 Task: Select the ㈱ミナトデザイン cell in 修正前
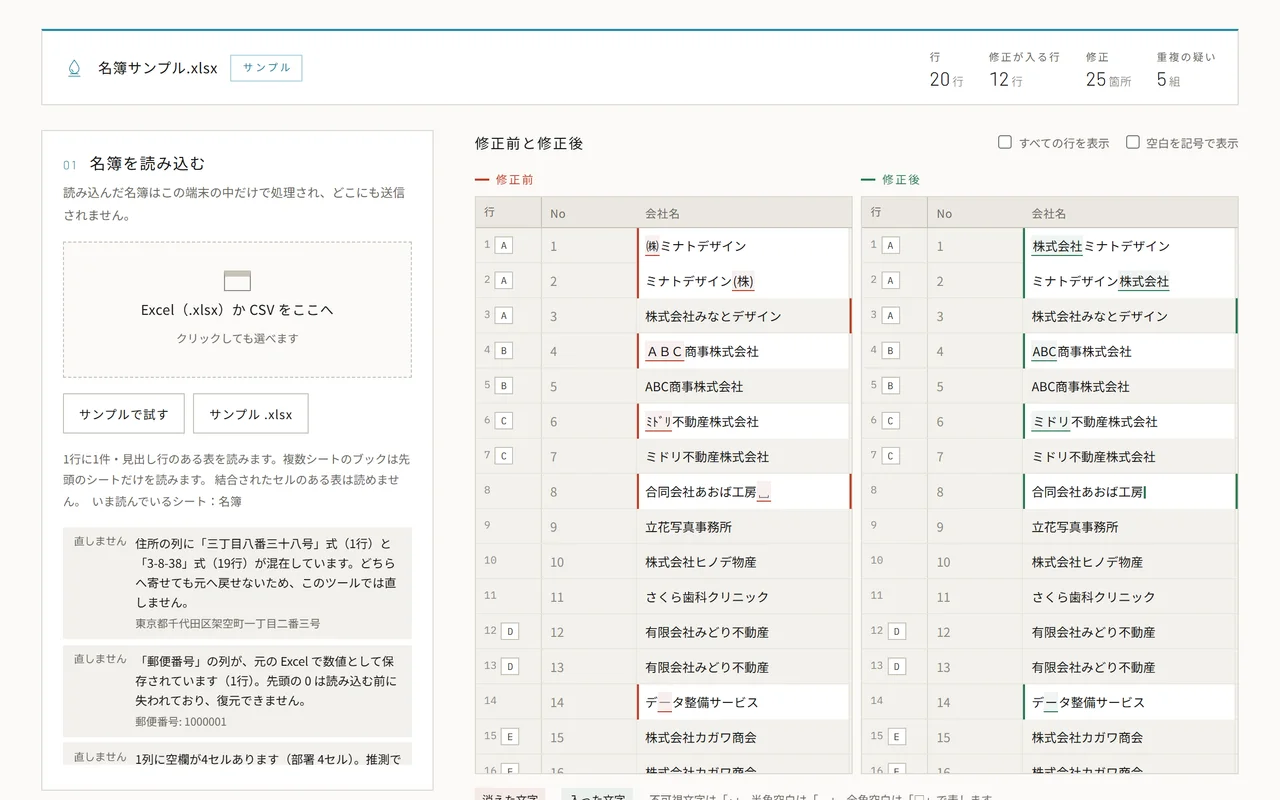744,246
